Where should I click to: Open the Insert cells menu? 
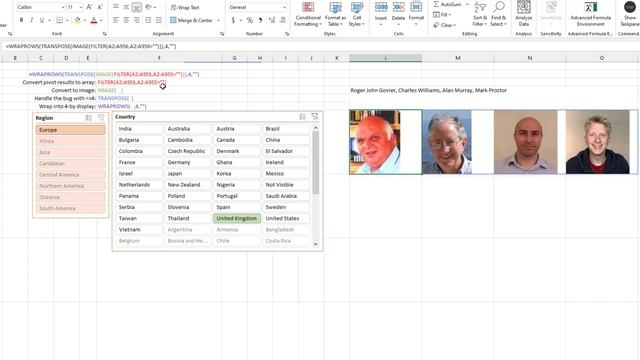[380, 15]
